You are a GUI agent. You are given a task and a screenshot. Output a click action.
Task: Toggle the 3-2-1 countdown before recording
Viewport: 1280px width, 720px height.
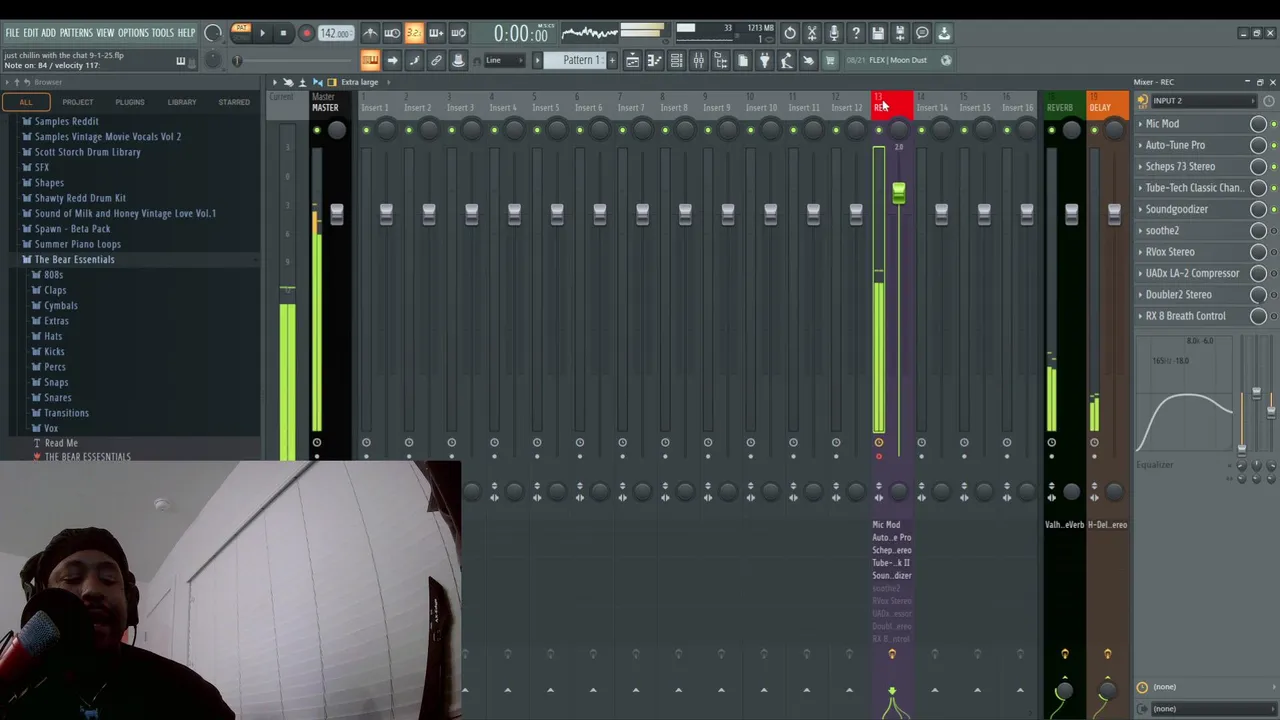[x=414, y=33]
